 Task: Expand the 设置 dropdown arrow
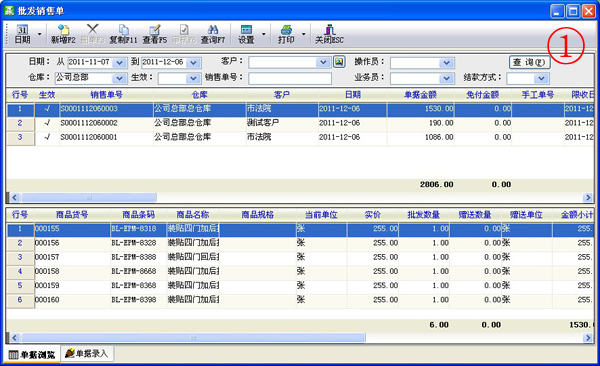coord(264,34)
